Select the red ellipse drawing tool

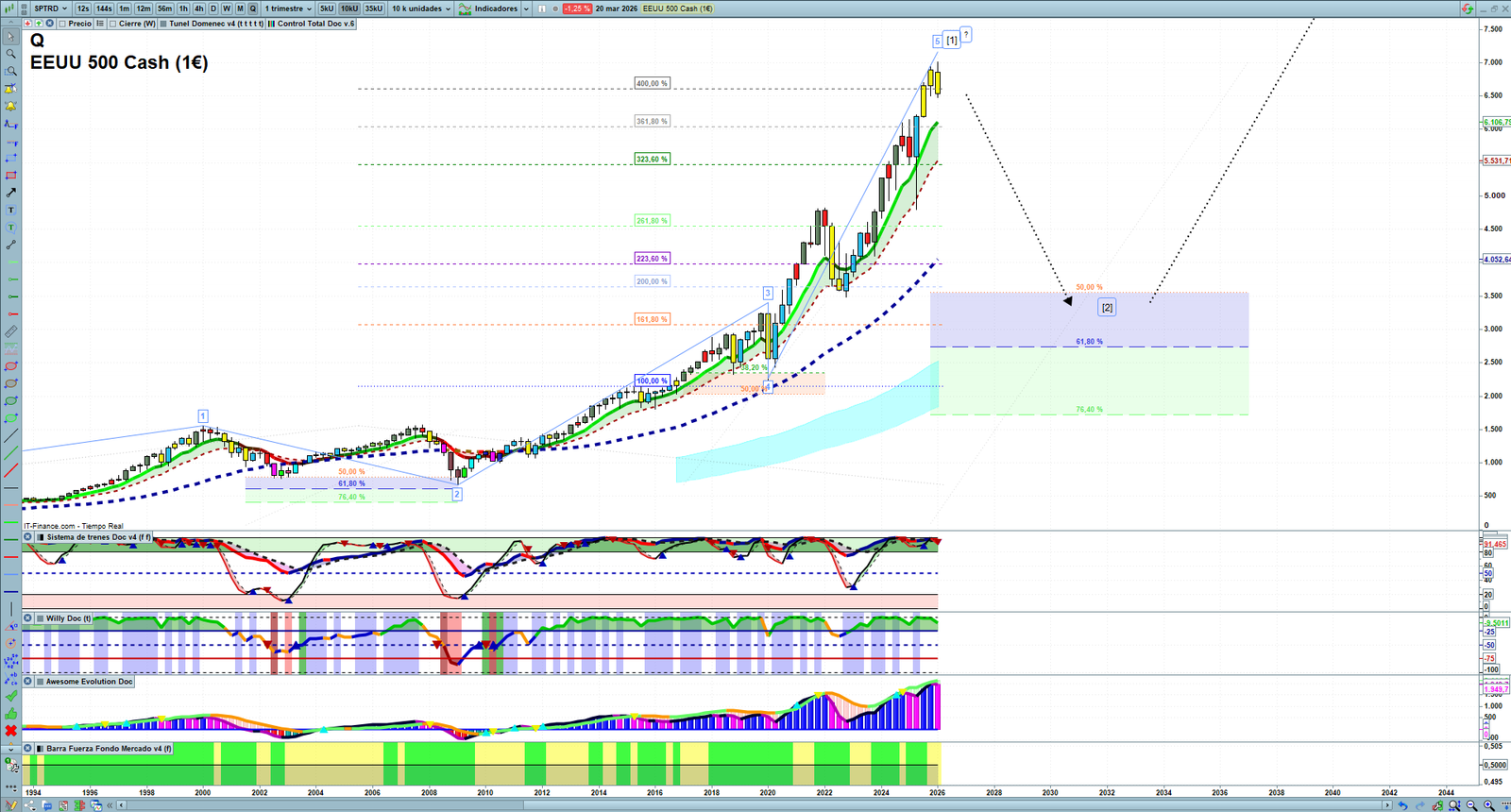(10, 366)
